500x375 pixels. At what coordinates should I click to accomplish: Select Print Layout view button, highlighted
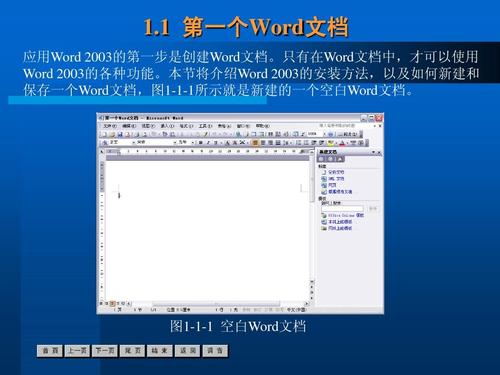(112, 303)
